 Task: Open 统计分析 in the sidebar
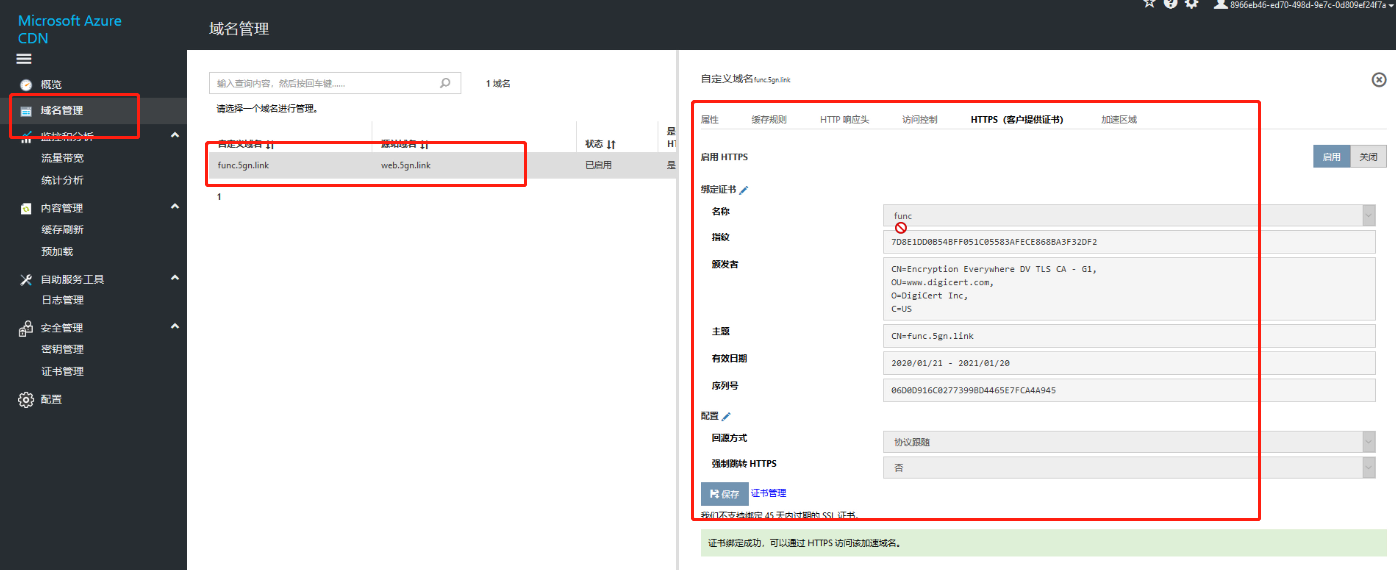pos(62,180)
